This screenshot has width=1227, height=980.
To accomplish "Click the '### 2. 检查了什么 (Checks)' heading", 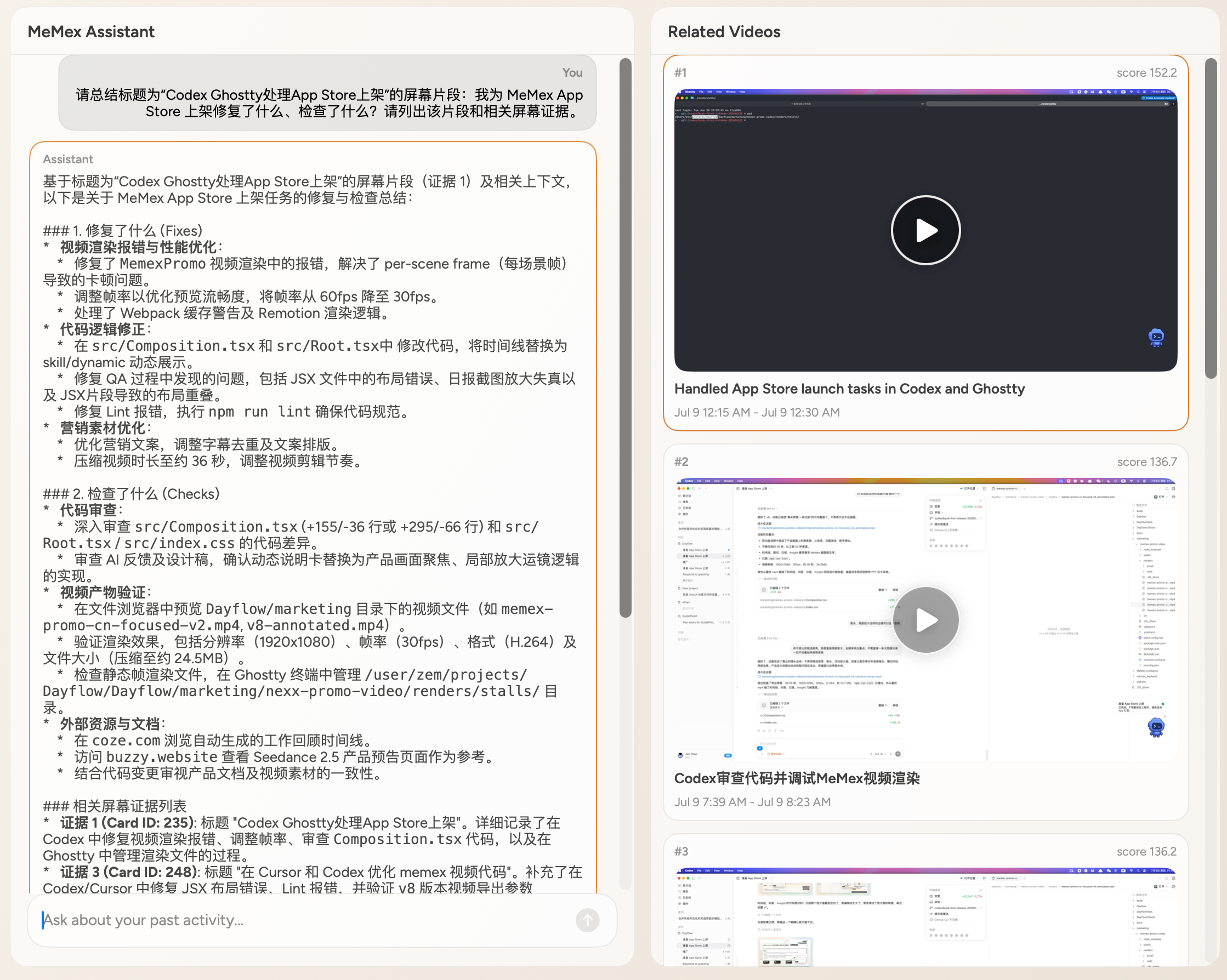I will coord(132,493).
